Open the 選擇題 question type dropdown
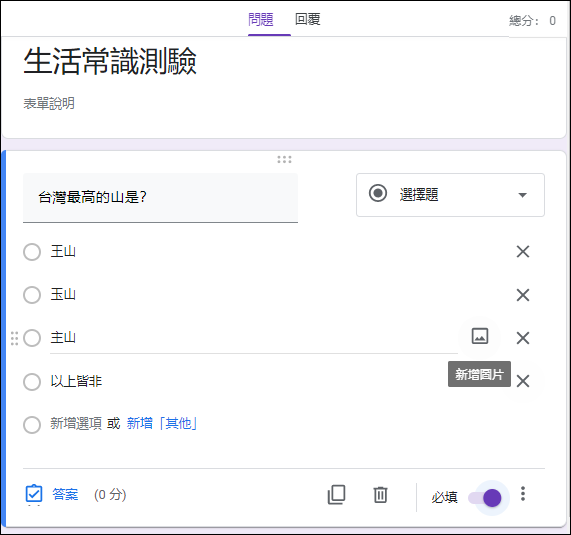571x535 pixels. (x=450, y=195)
